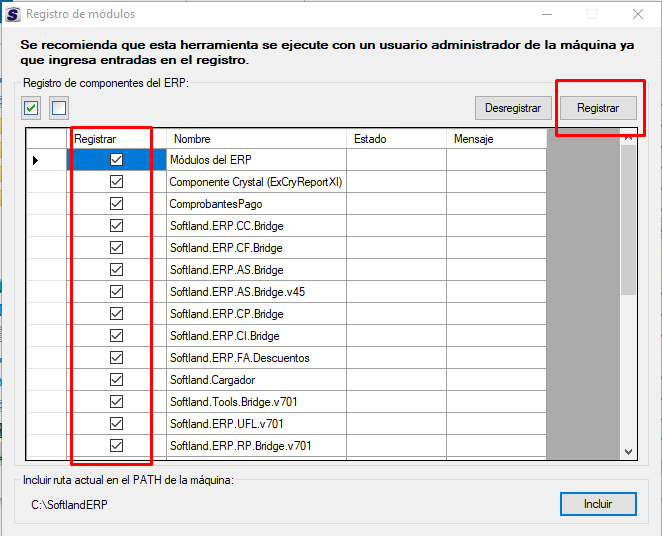Toggle Softland.ERP.RP.Bridge.v701 checkbox
This screenshot has height=536, width=662.
coord(117,445)
